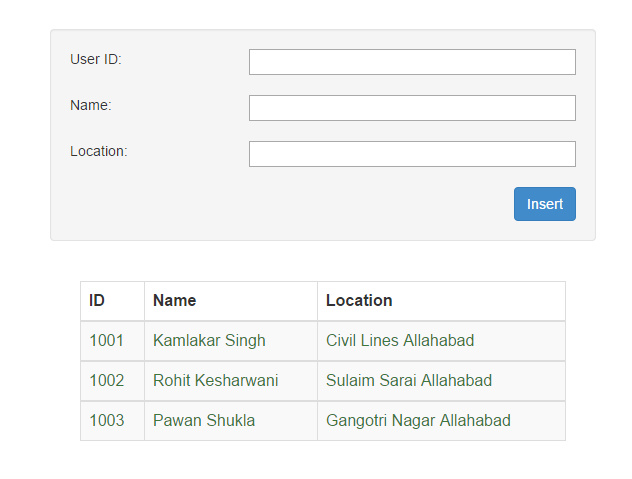The width and height of the screenshot is (632, 479).
Task: Click the Location field label
Action: click(x=99, y=151)
